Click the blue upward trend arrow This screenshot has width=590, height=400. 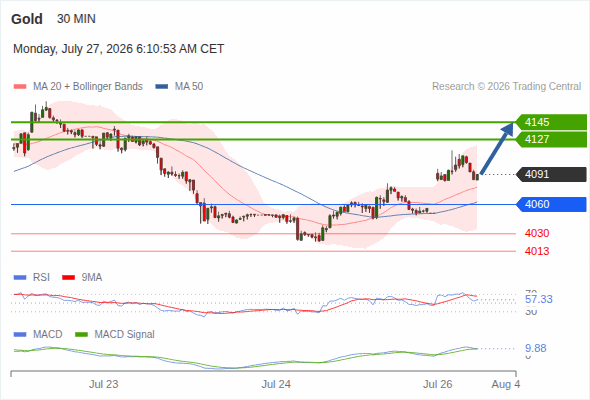(x=497, y=148)
